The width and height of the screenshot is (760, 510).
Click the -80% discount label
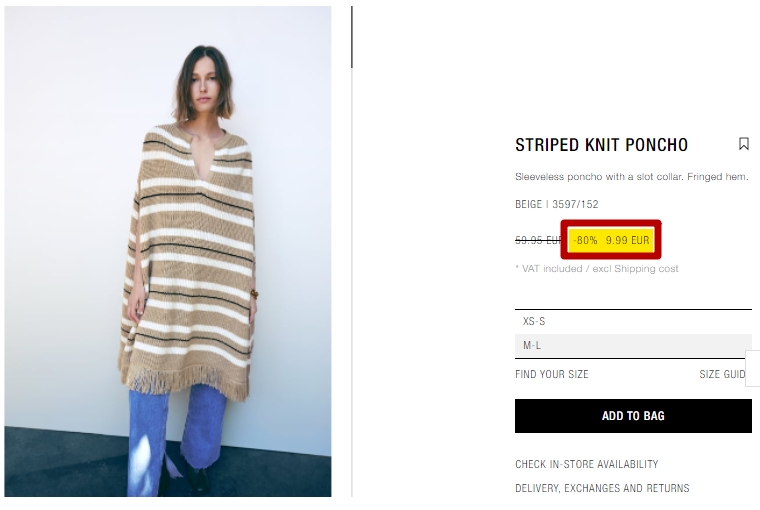tap(585, 240)
